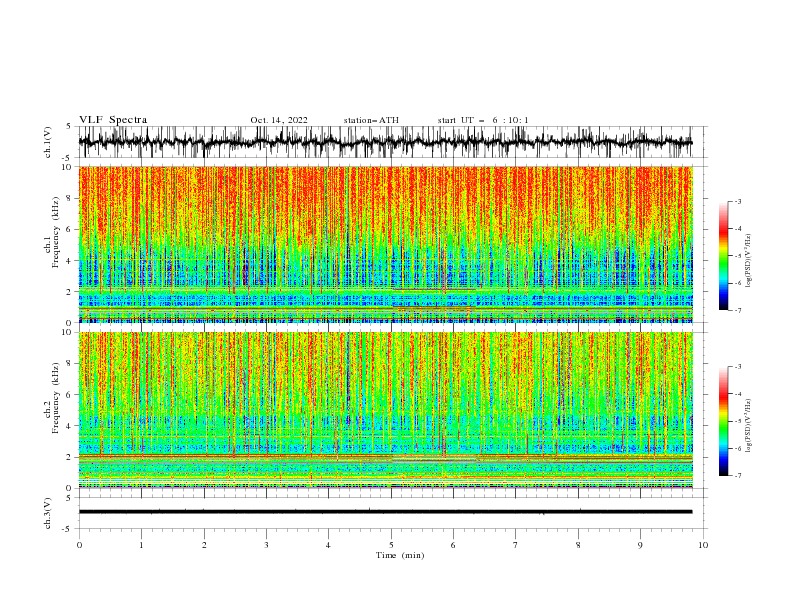Screen dimensions: 792x612
Task: Click the ch.1 PSD color scale bar
Action: [x=723, y=256]
